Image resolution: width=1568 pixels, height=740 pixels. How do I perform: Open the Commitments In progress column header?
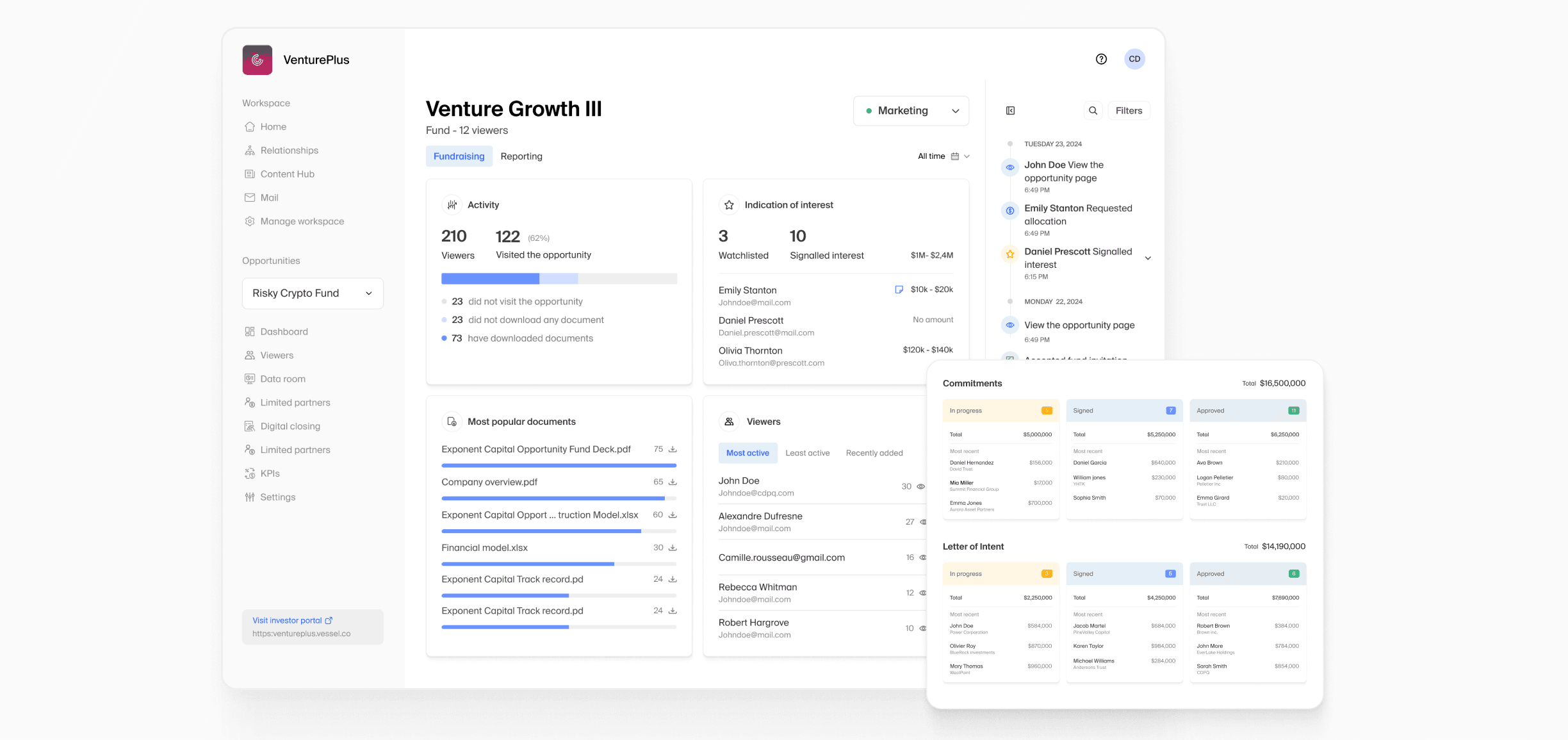click(1000, 411)
